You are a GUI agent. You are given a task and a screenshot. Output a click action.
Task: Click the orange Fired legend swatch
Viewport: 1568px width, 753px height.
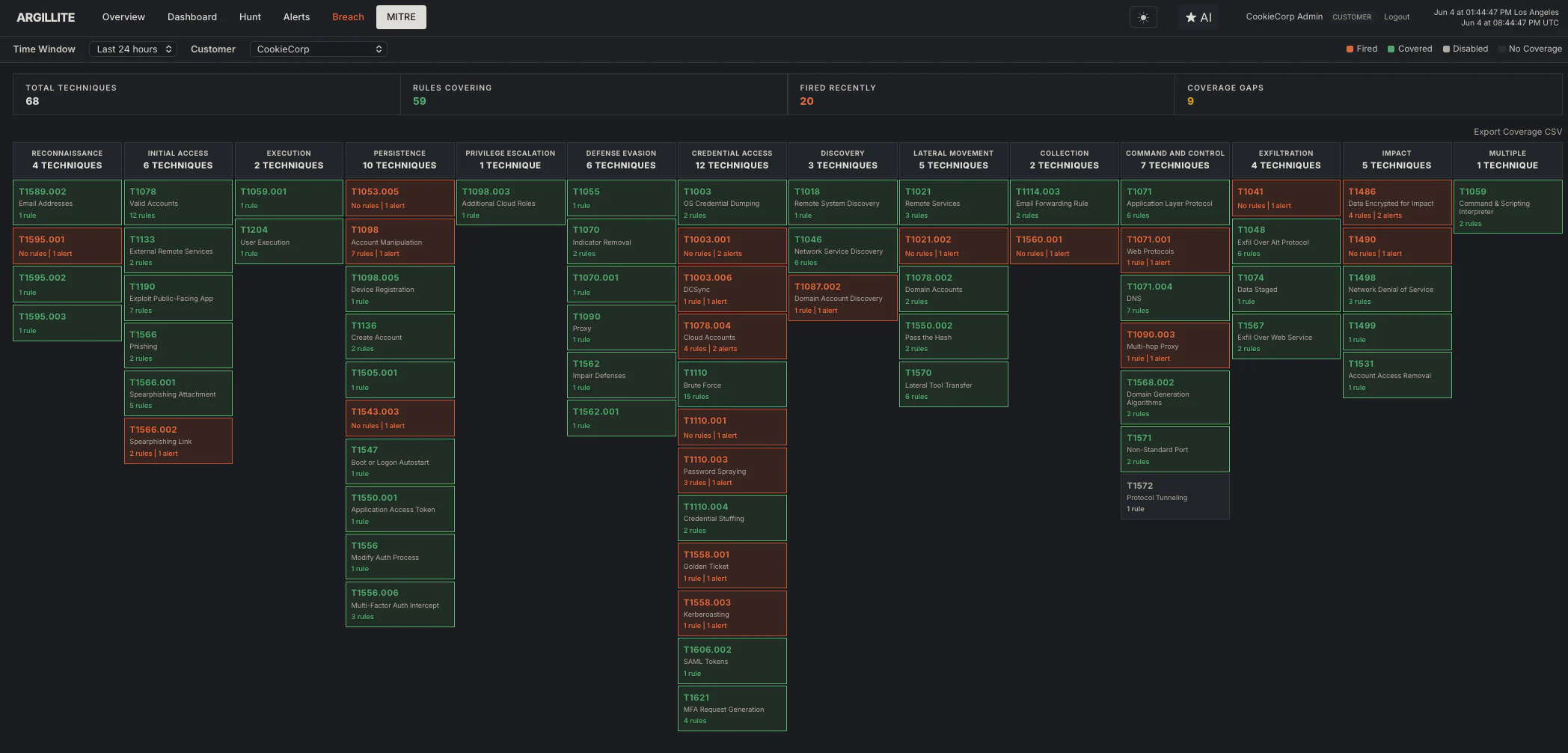point(1350,49)
